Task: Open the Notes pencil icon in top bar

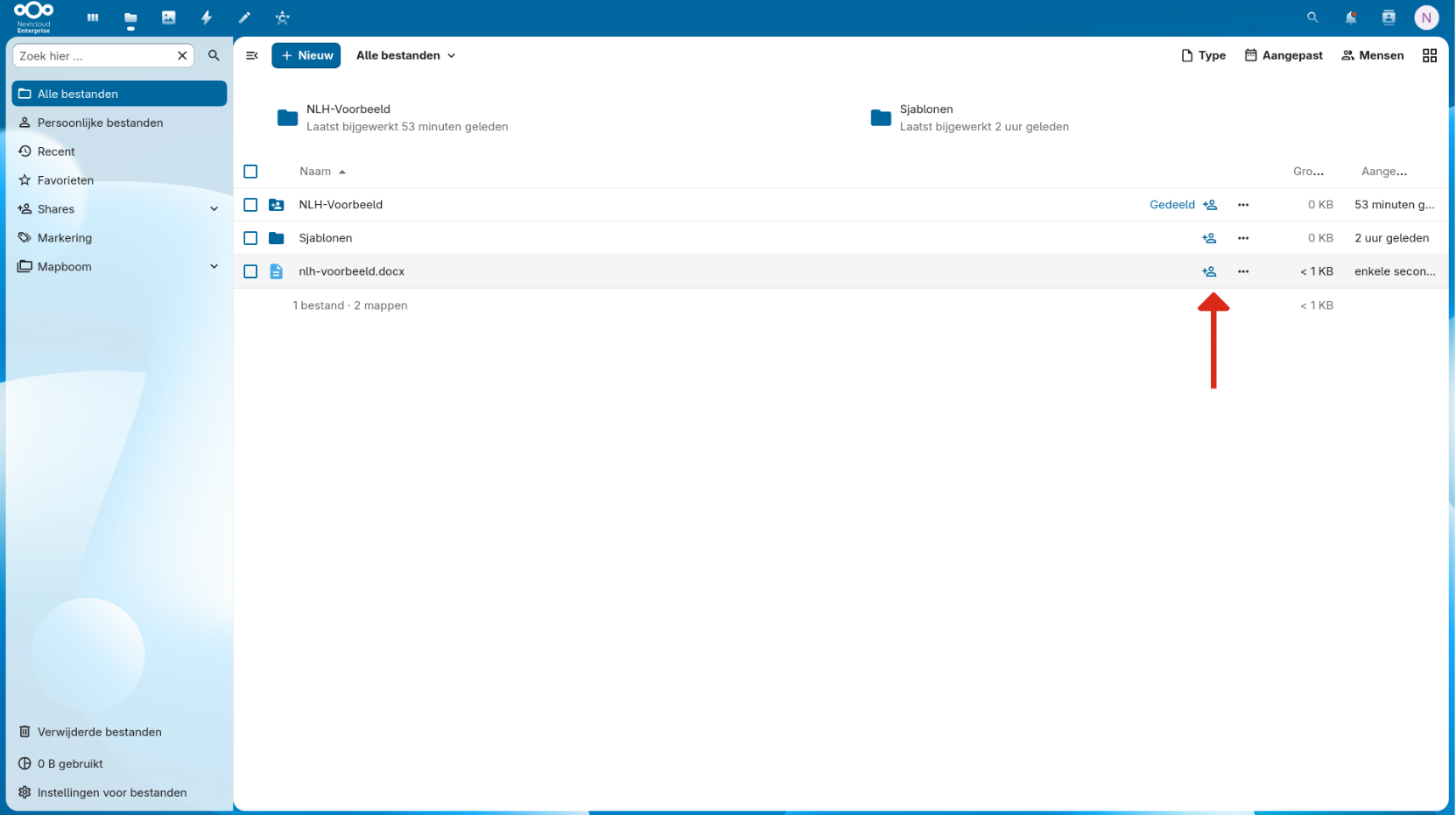Action: tap(244, 18)
